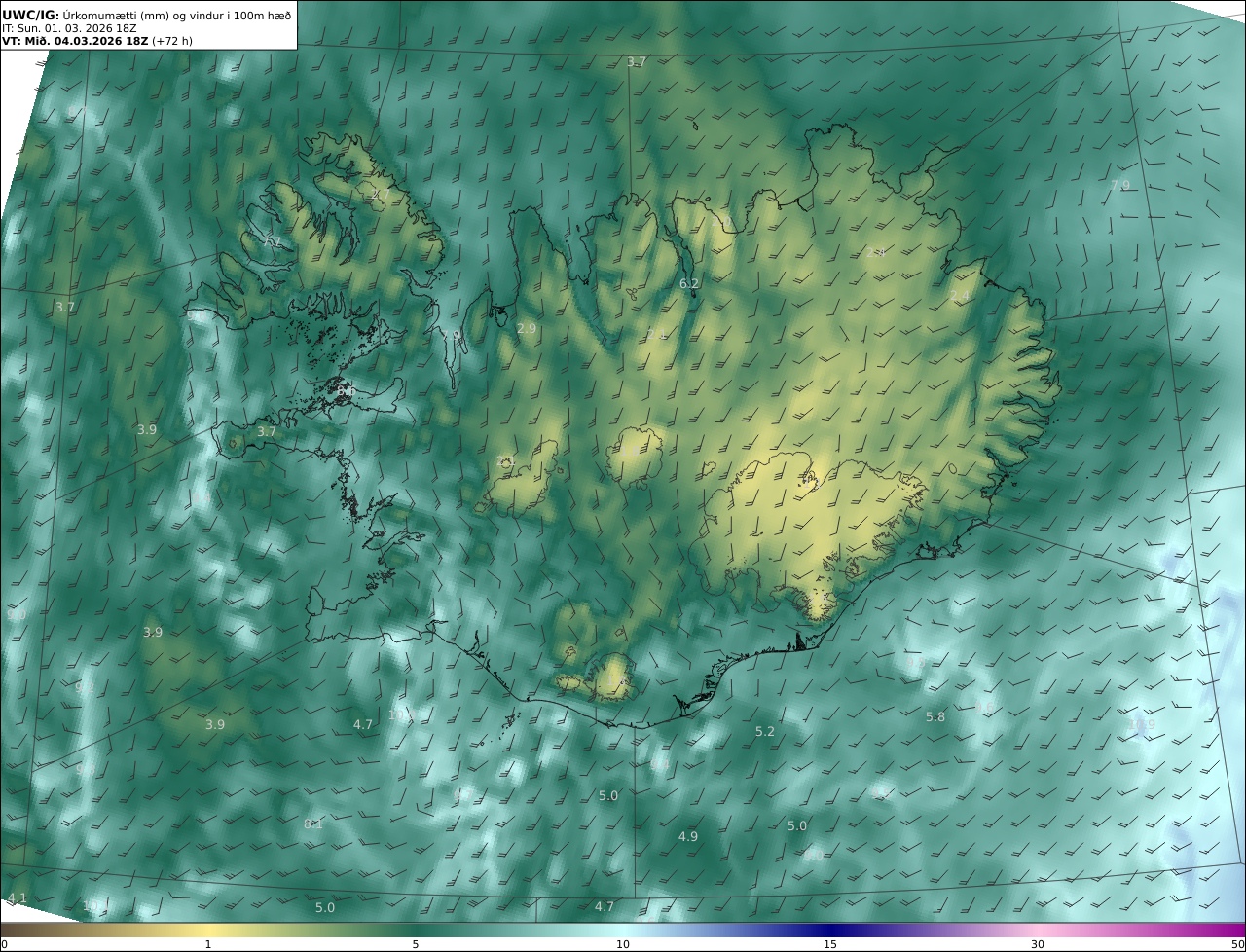Click the light pink colorbar segment above tick 30
This screenshot has height=952, width=1246.
pyautogui.click(x=1038, y=931)
